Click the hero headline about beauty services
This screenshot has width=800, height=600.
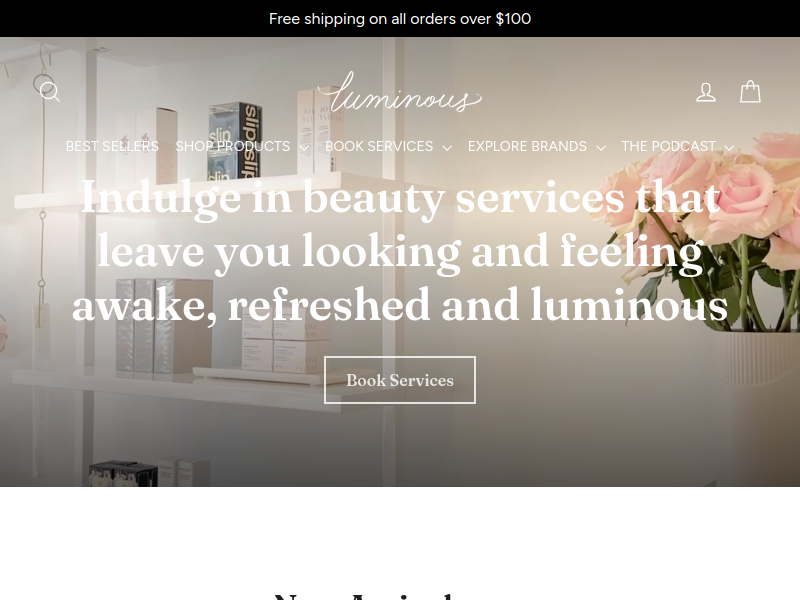pos(400,251)
